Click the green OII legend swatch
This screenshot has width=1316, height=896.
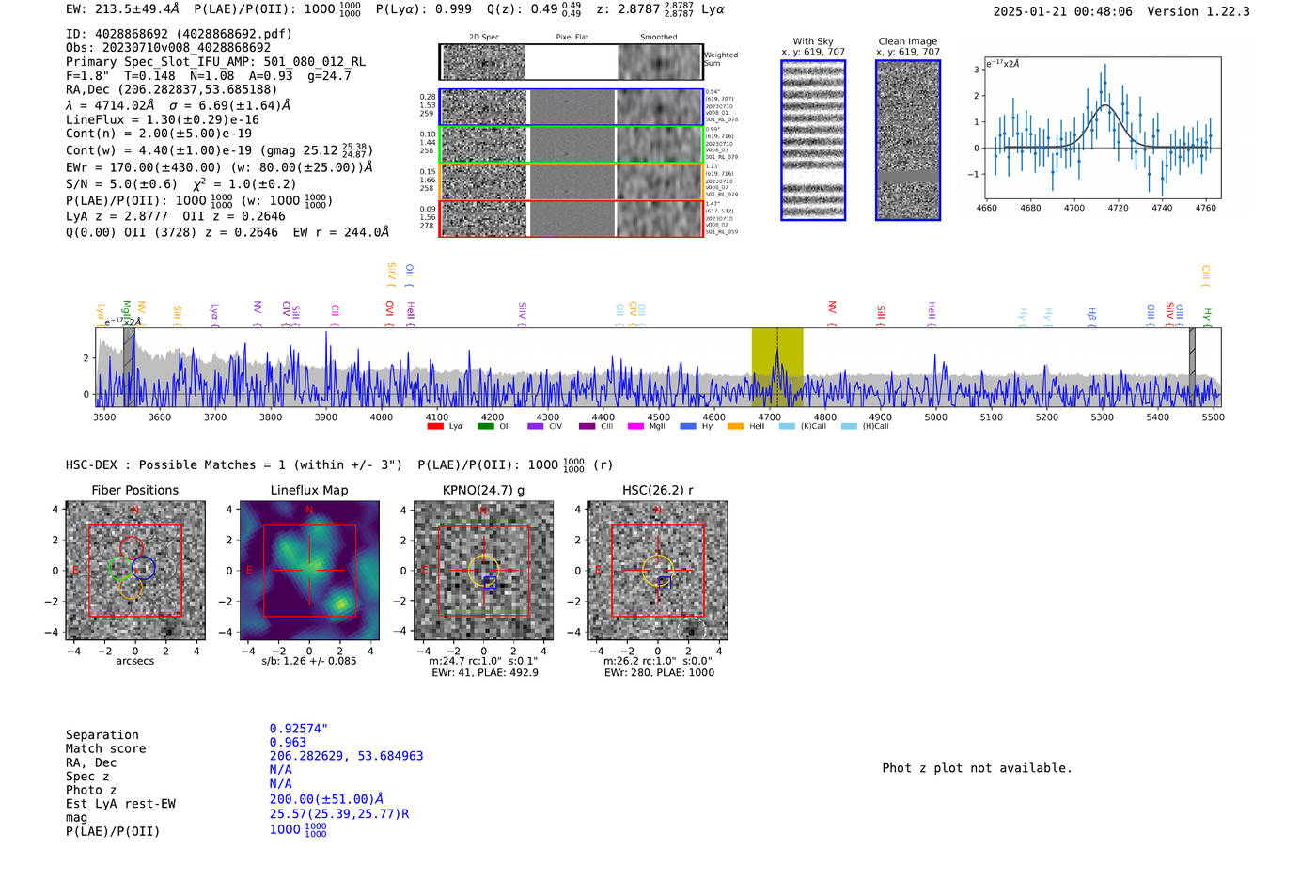[485, 426]
